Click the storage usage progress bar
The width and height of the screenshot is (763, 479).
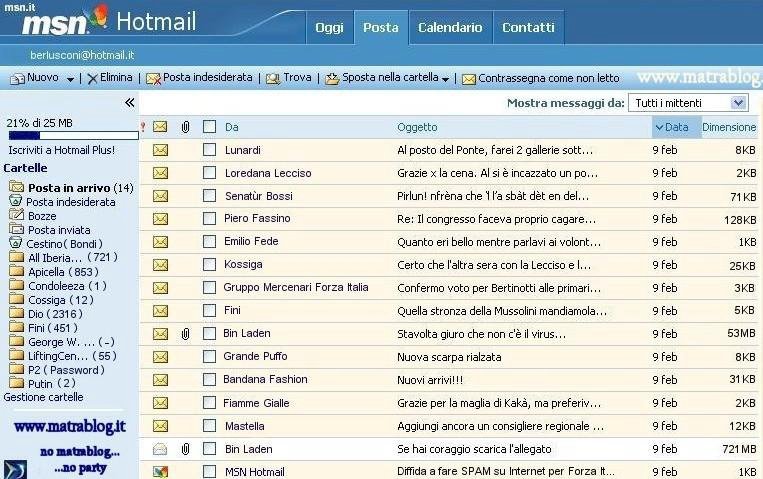(x=73, y=135)
